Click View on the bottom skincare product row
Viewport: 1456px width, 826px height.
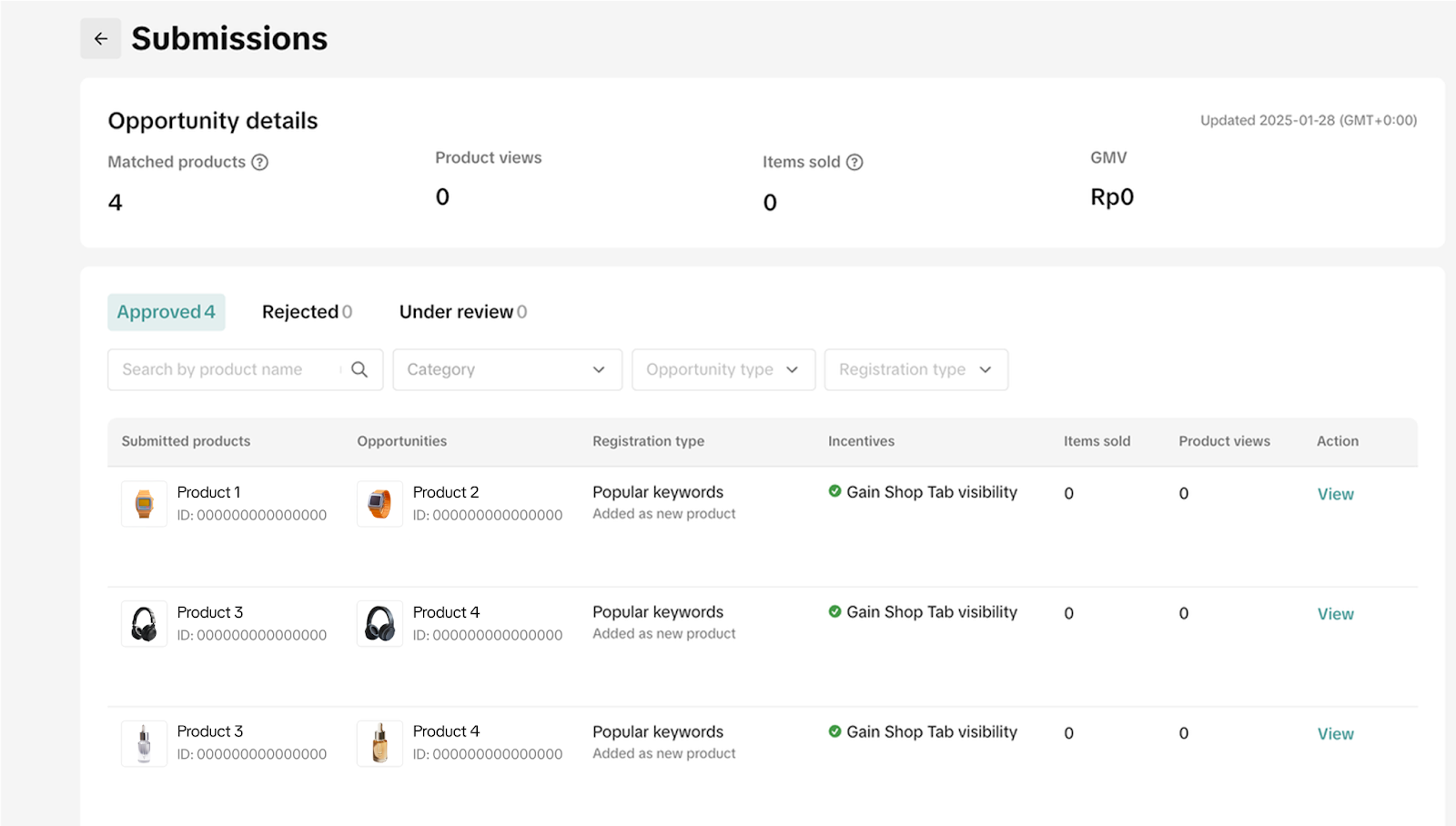[x=1334, y=732]
